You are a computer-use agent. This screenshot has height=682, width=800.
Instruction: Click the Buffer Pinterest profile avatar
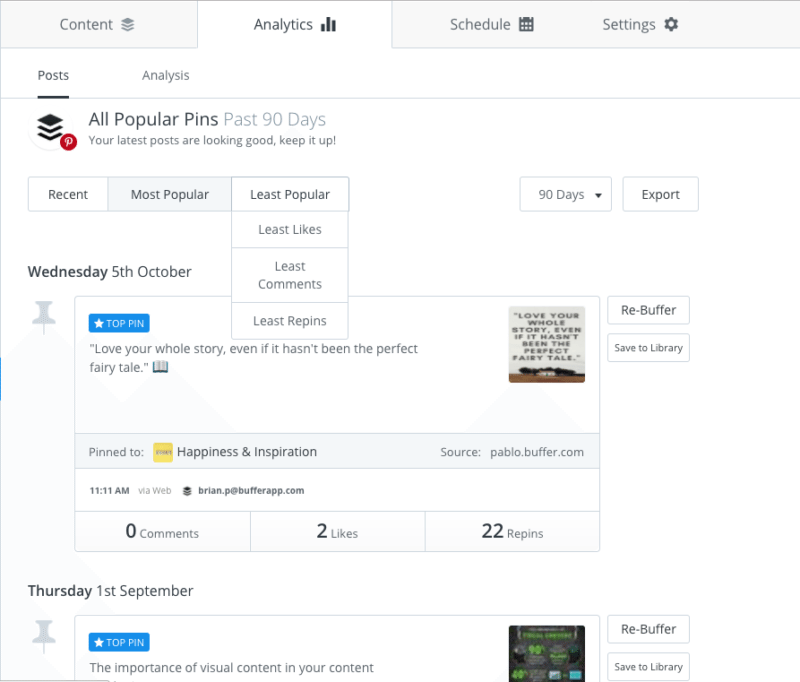52,130
